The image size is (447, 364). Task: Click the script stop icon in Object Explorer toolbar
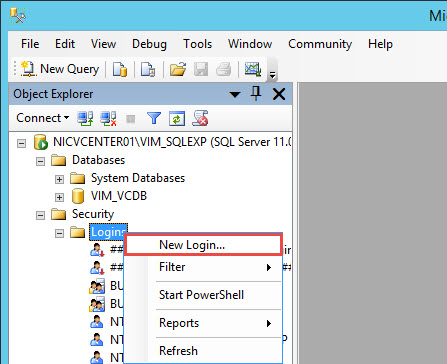coord(200,118)
